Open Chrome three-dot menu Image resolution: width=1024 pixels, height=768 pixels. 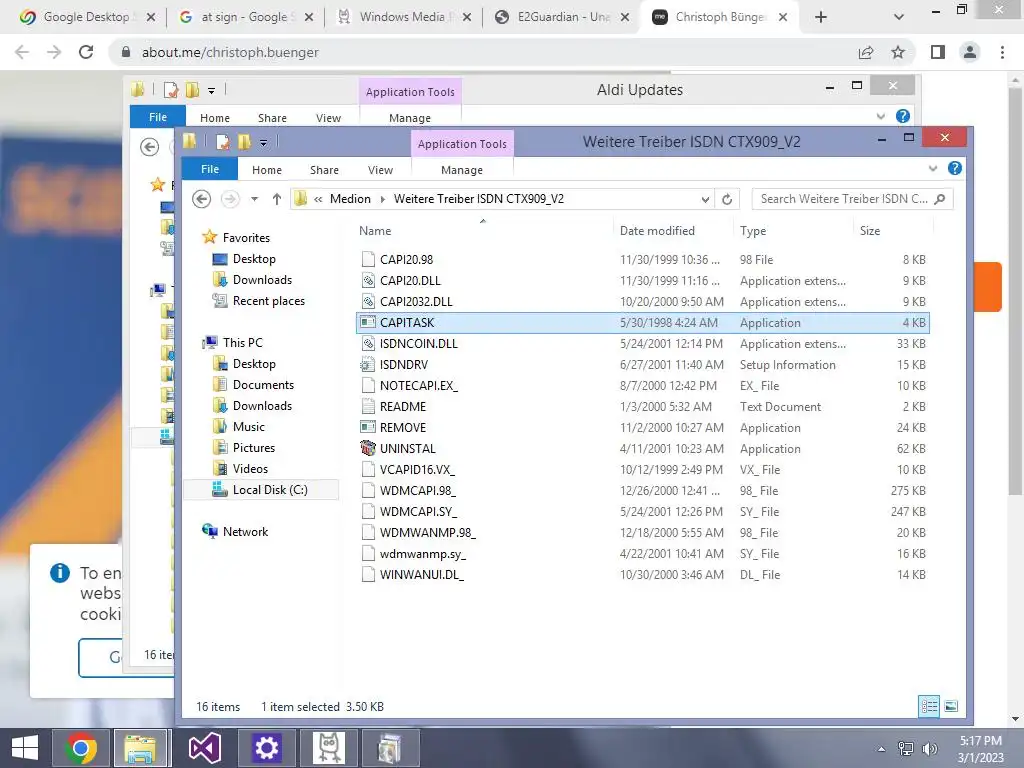[1002, 52]
